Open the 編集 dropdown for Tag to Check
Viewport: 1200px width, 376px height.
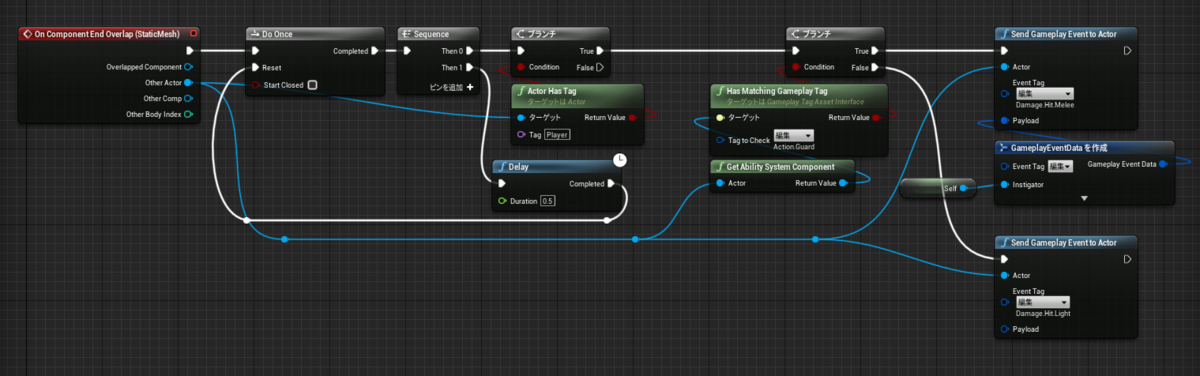point(793,135)
